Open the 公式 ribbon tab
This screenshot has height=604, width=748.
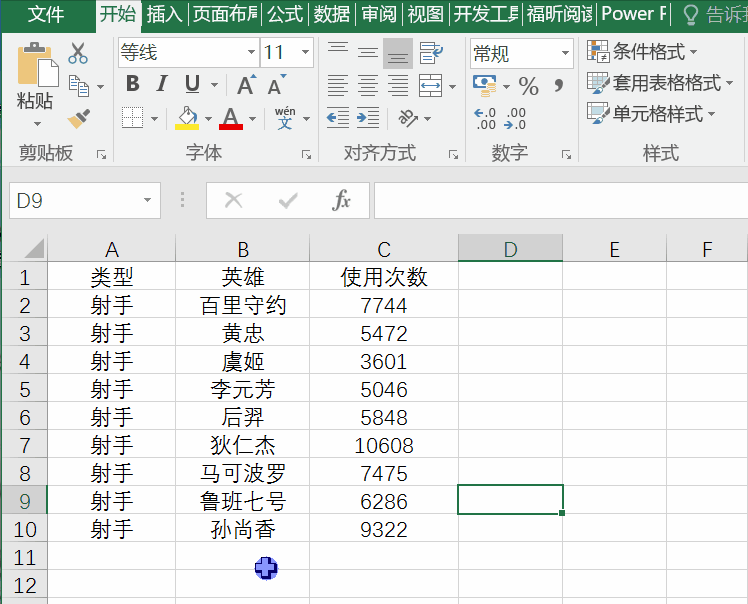point(285,14)
